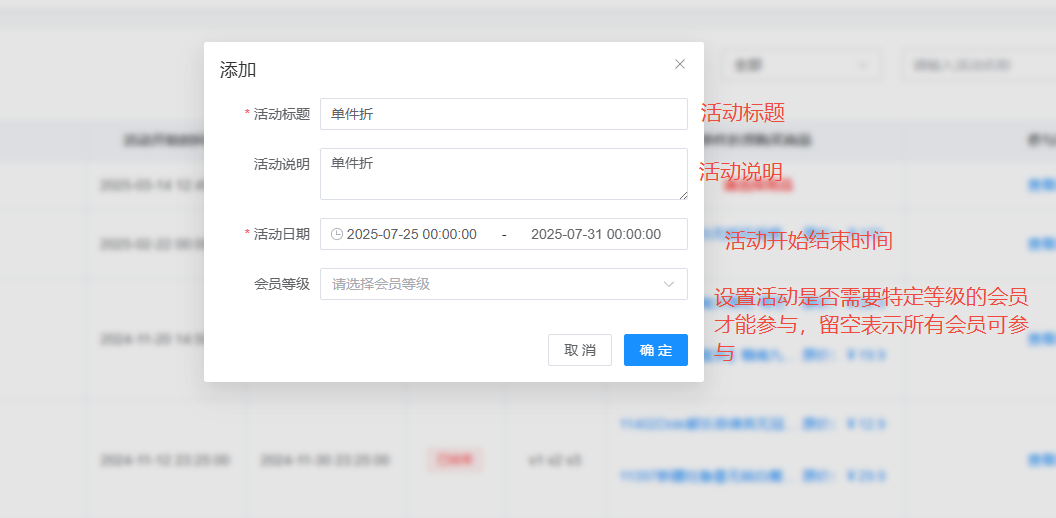Select the end date 2025-07-31 00:00:00
Image resolution: width=1056 pixels, height=518 pixels.
click(595, 234)
